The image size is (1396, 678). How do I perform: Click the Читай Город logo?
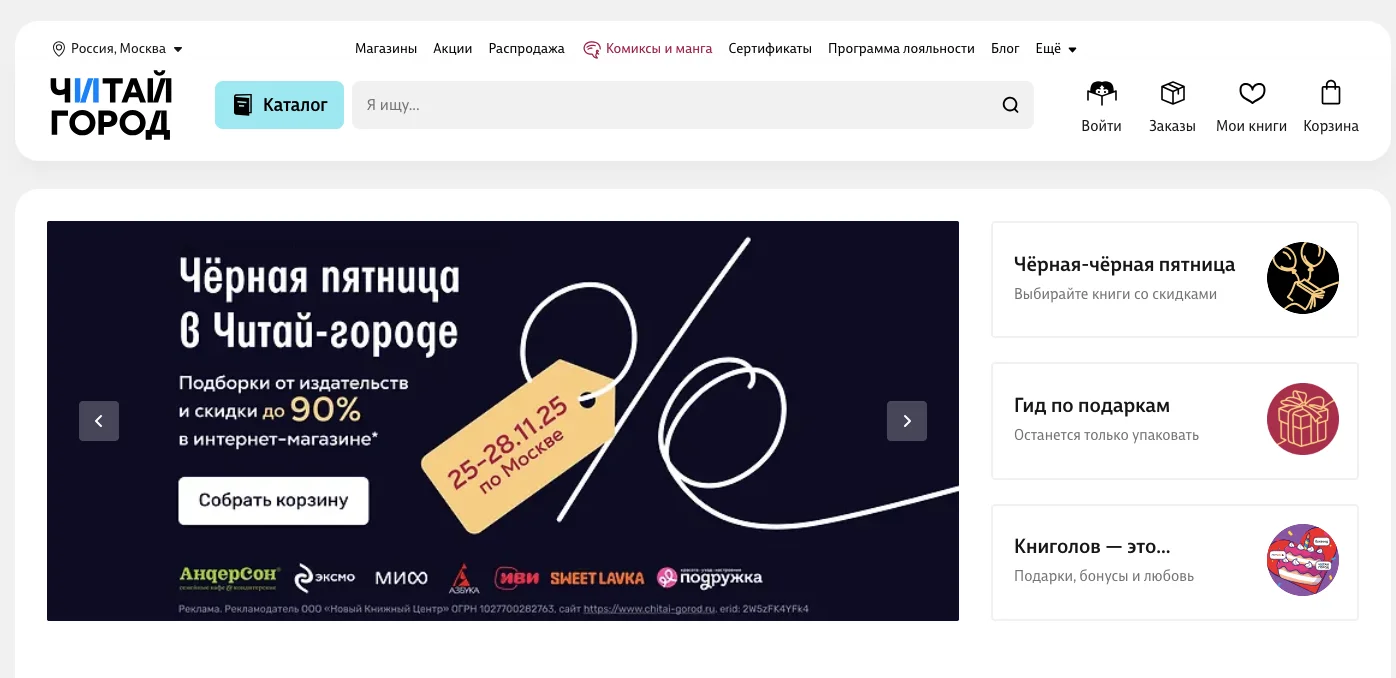point(111,107)
